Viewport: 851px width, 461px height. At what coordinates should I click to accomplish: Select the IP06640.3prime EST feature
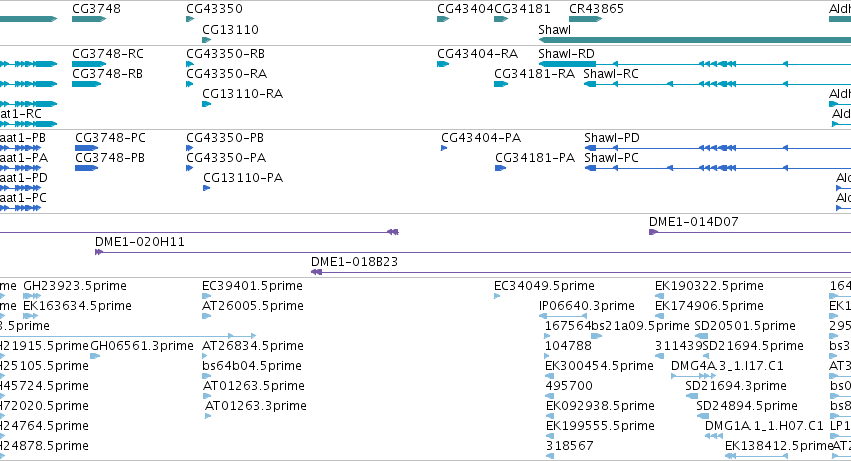click(x=563, y=315)
